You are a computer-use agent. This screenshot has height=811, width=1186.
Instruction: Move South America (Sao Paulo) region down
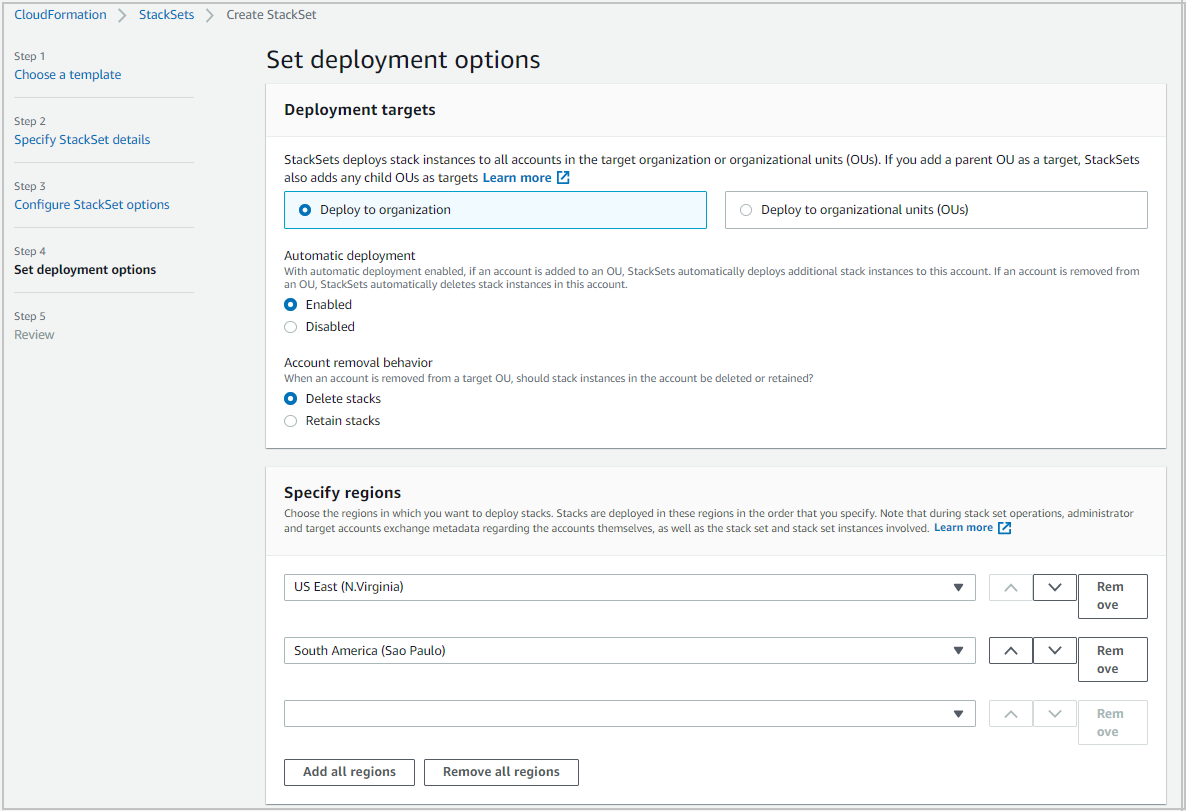tap(1054, 650)
